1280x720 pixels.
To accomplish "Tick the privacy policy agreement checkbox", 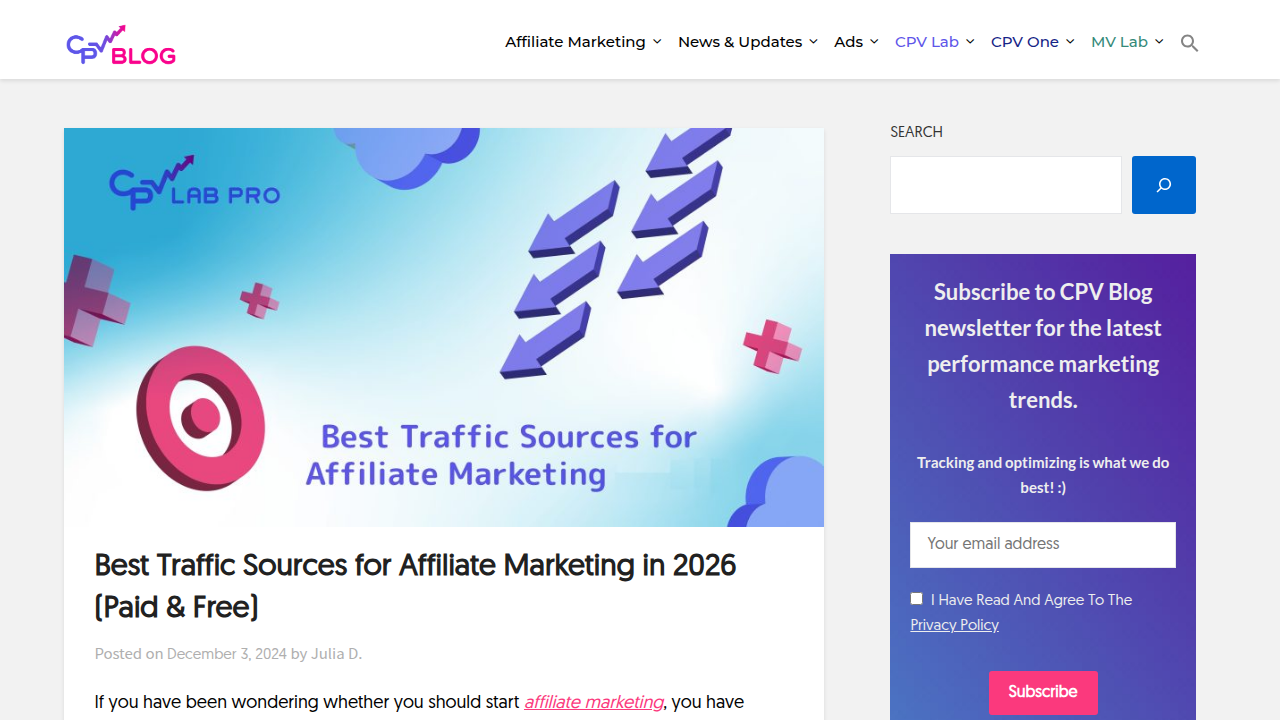I will 917,598.
